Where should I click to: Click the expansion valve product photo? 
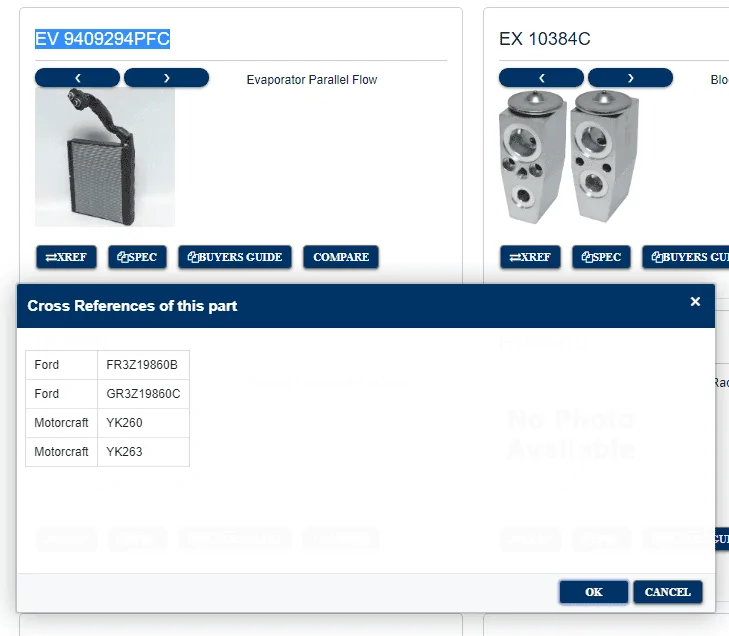click(x=569, y=157)
